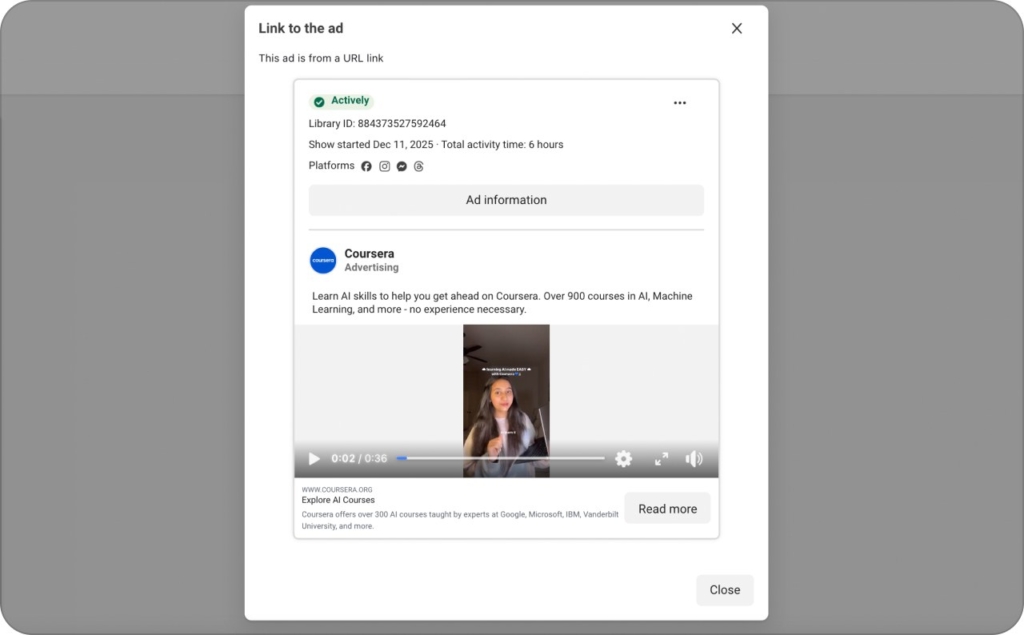Mute the ad video volume
This screenshot has height=635, width=1024.
(x=694, y=458)
